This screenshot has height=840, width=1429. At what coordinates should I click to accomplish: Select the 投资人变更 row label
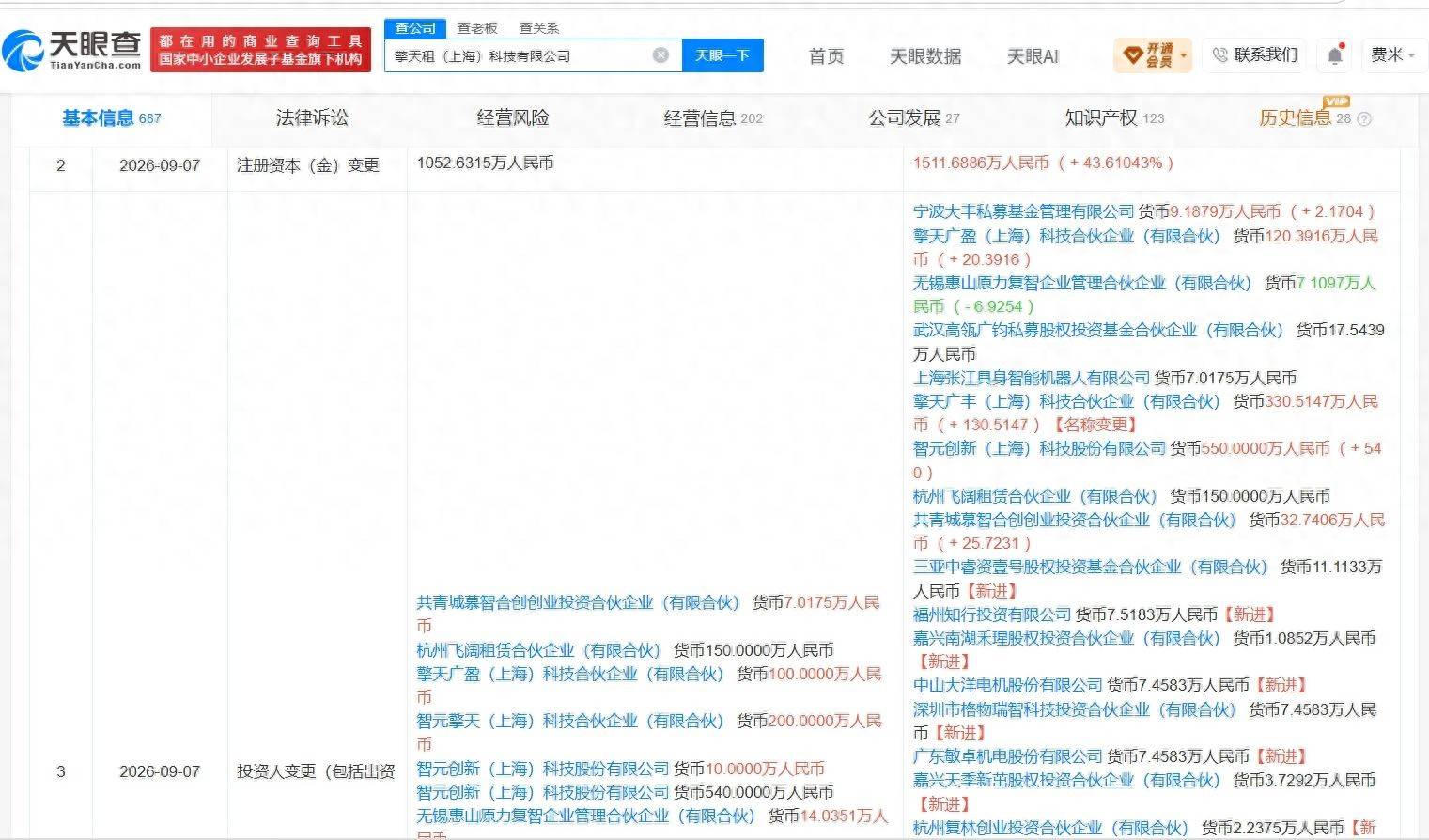click(316, 771)
